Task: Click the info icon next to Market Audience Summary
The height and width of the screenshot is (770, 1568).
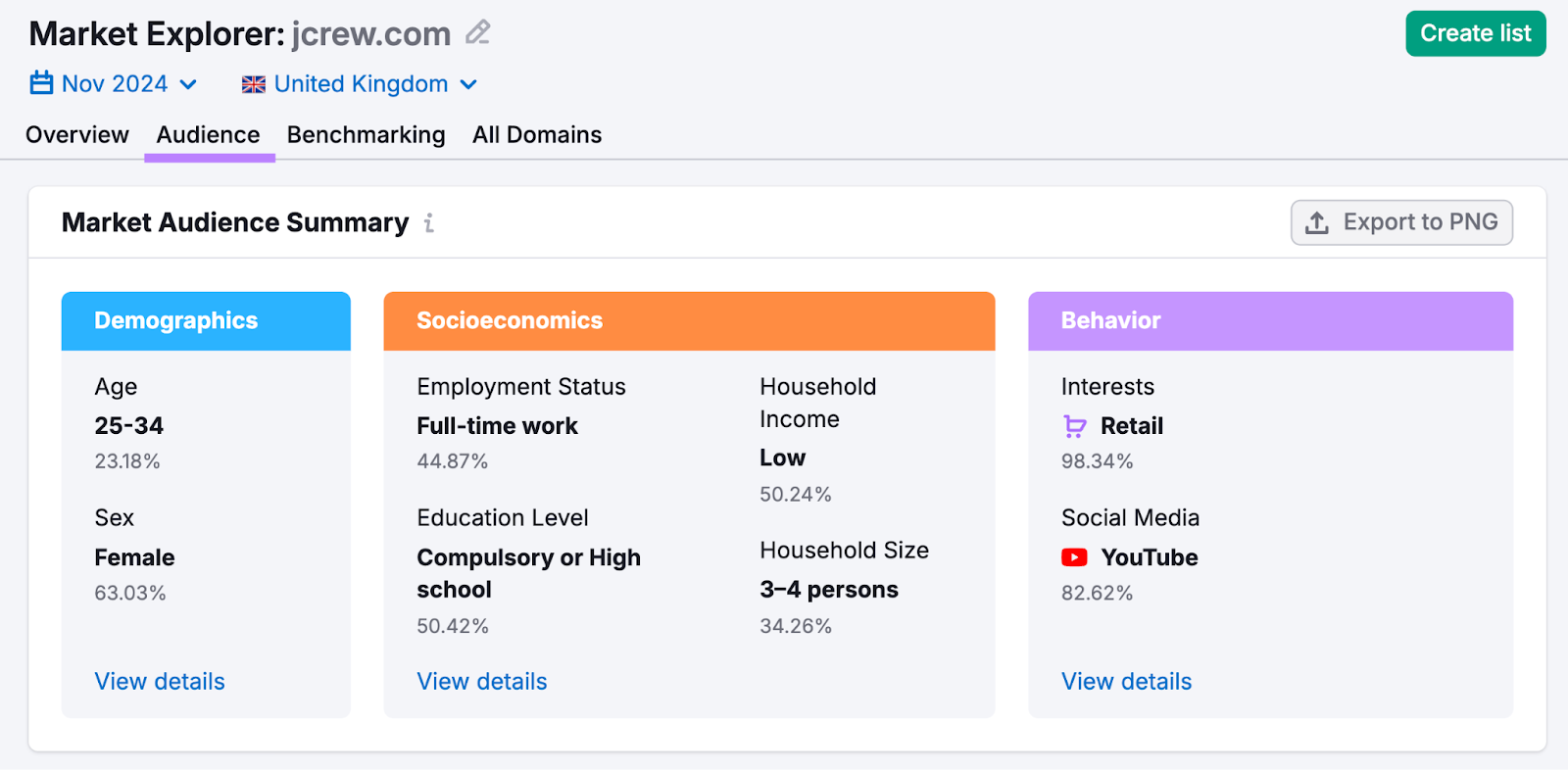Action: [428, 223]
